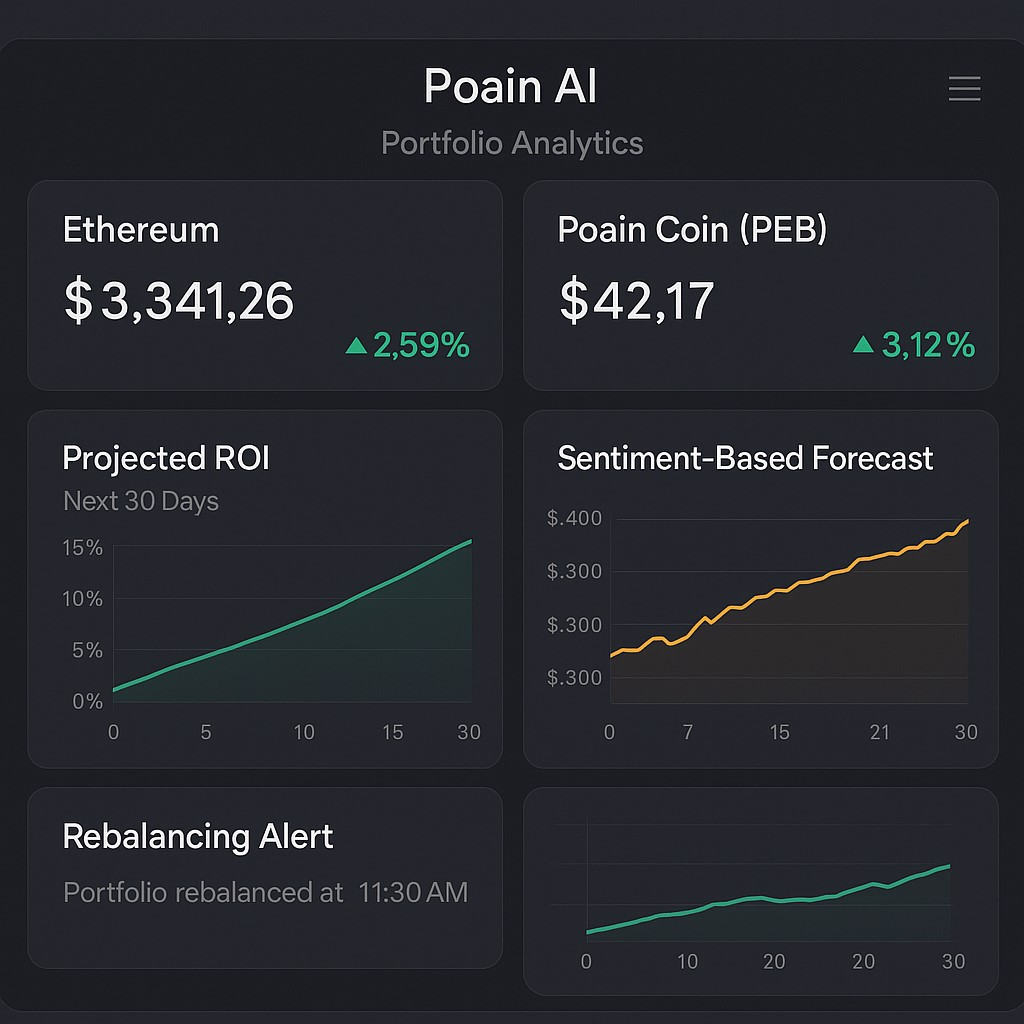Screen dimensions: 1024x1024
Task: Open the Poain Coin (PEB) card
Action: (760, 285)
